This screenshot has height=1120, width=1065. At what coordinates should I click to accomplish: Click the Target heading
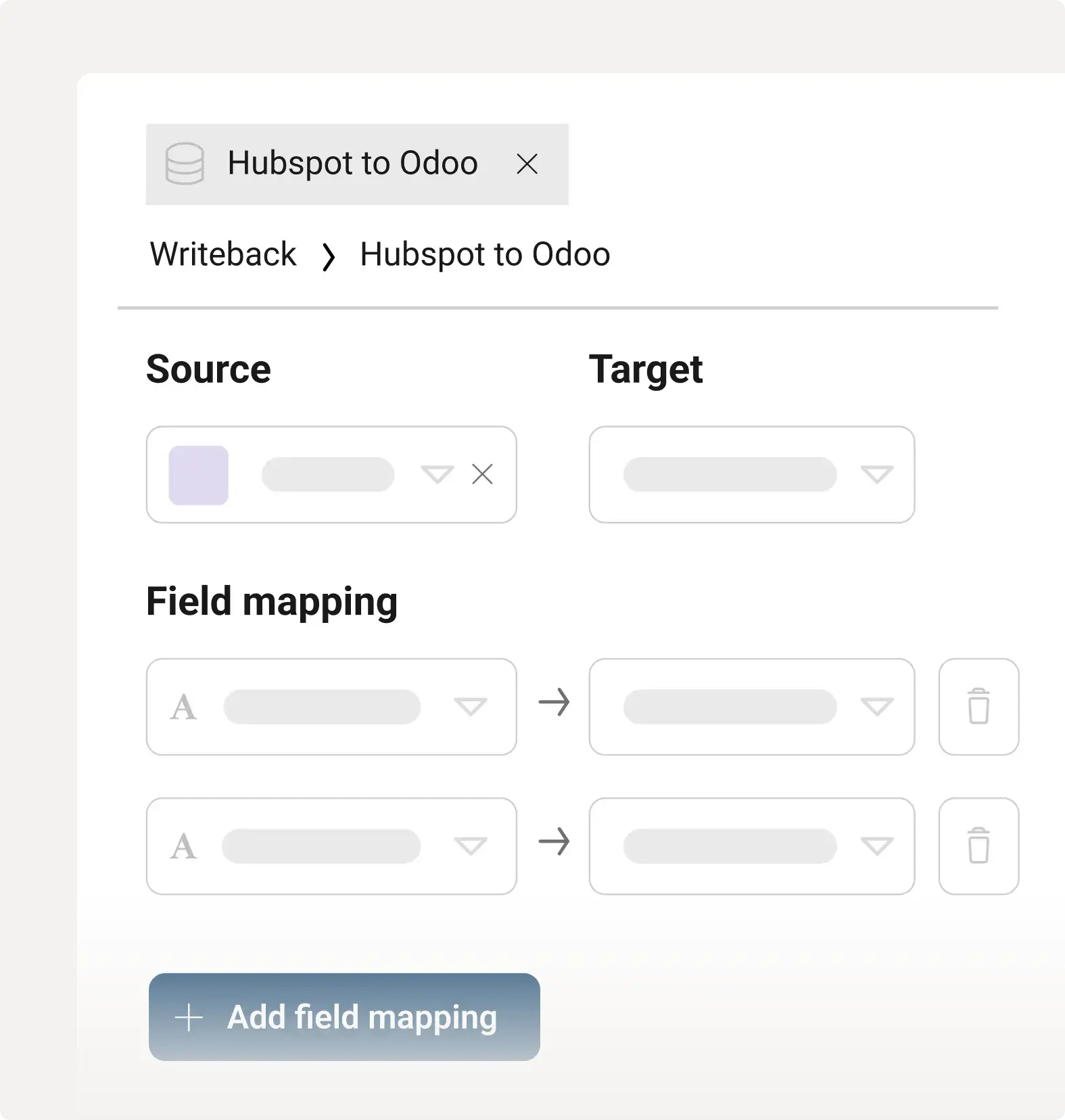click(646, 371)
